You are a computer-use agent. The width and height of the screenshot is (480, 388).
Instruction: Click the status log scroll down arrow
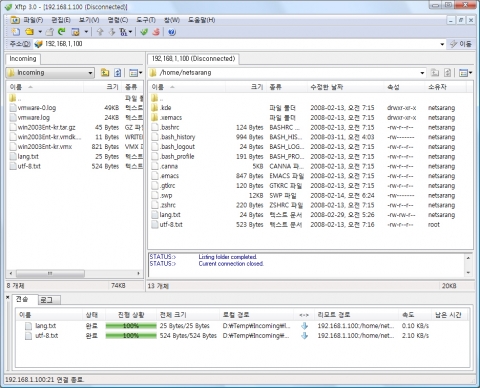coord(468,273)
